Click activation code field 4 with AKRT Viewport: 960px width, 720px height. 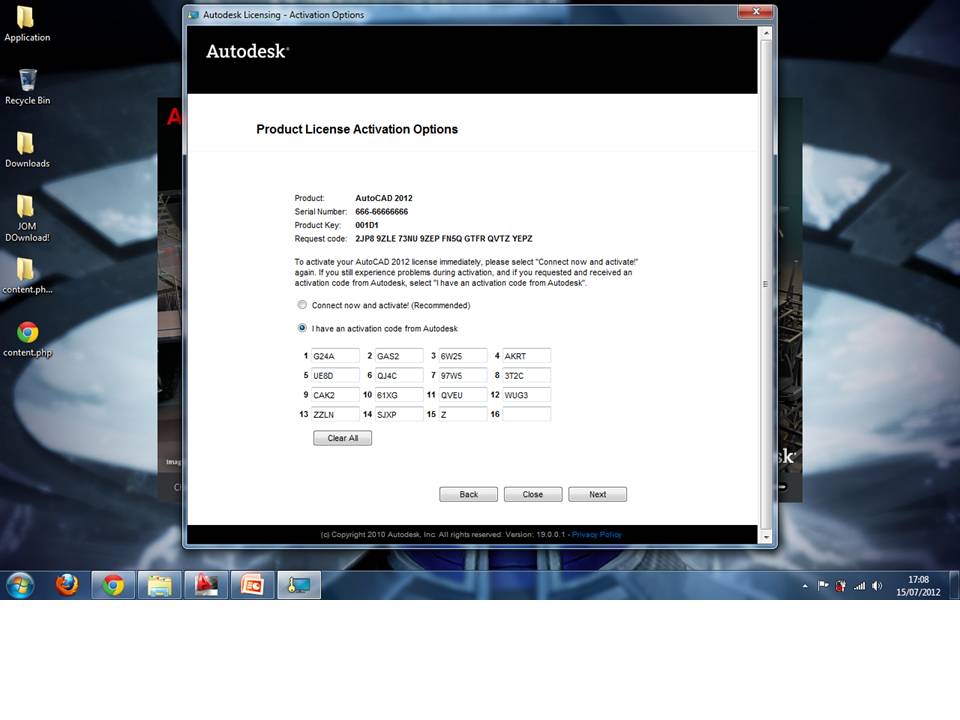526,356
